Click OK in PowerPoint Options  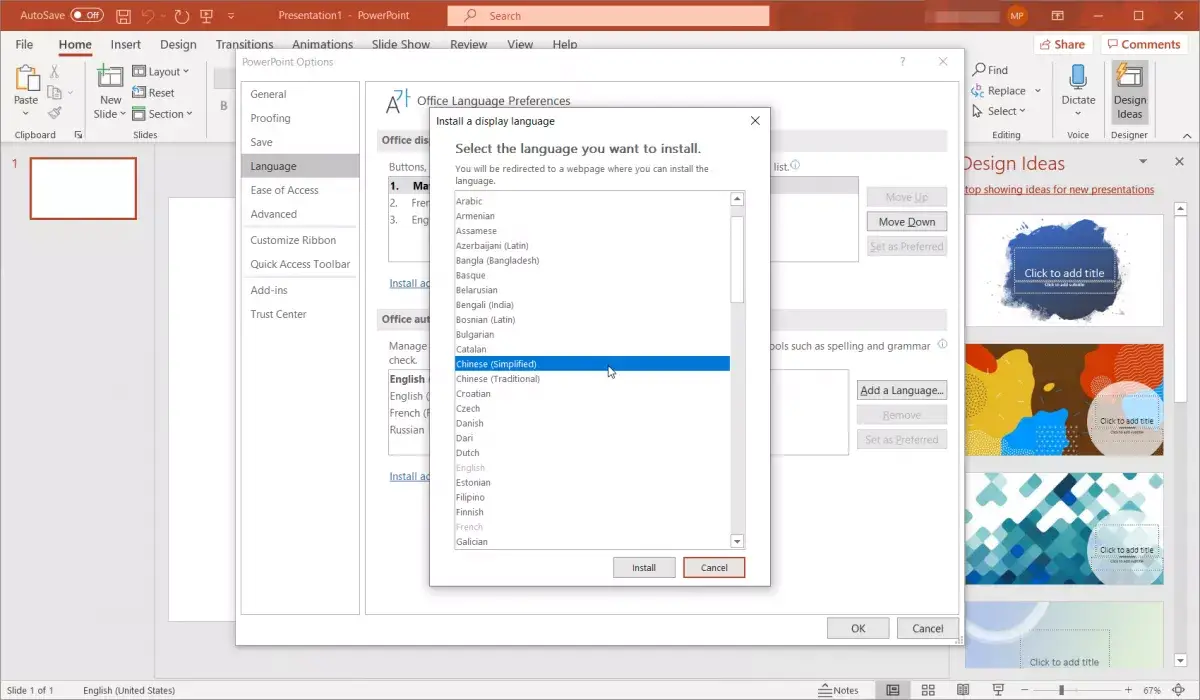858,628
